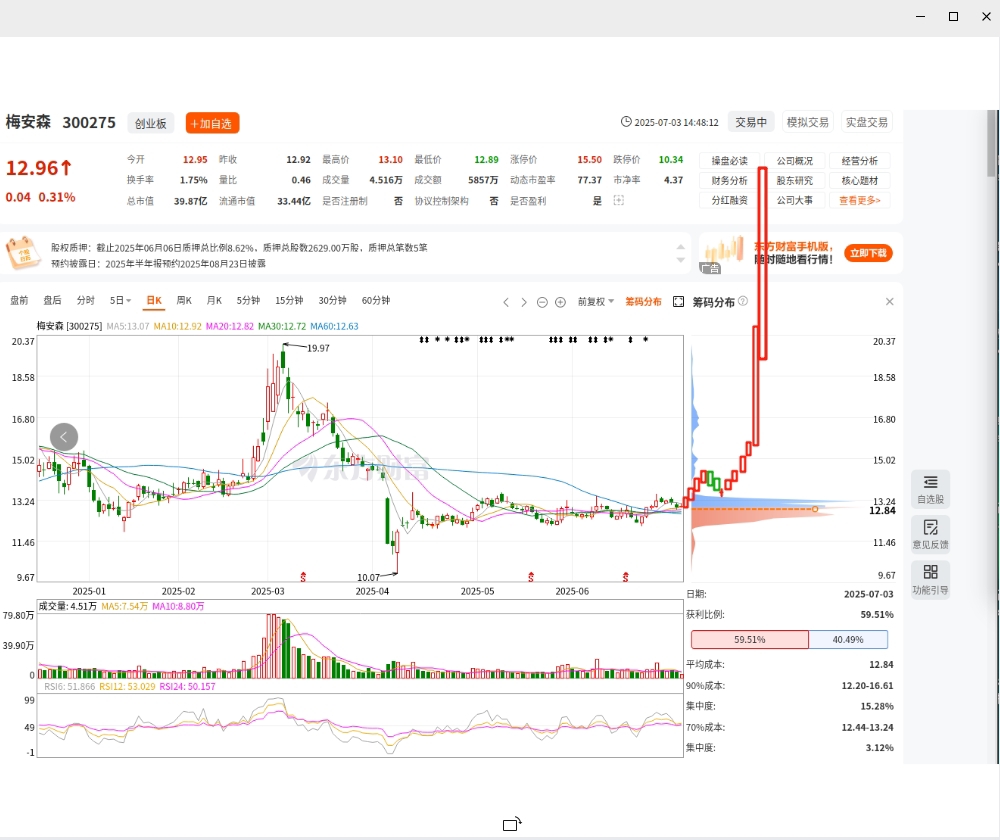The image size is (1000, 840).
Task: Open 股东研究 shareholder research
Action: click(795, 181)
